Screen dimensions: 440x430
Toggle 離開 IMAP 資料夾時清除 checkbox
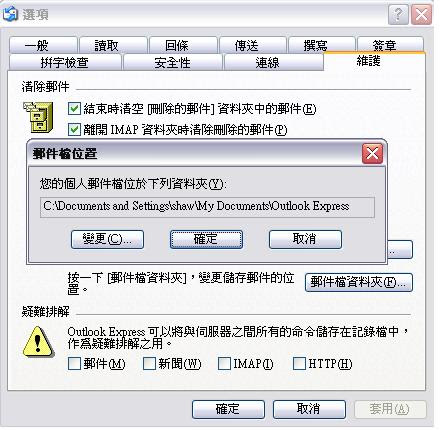point(74,129)
